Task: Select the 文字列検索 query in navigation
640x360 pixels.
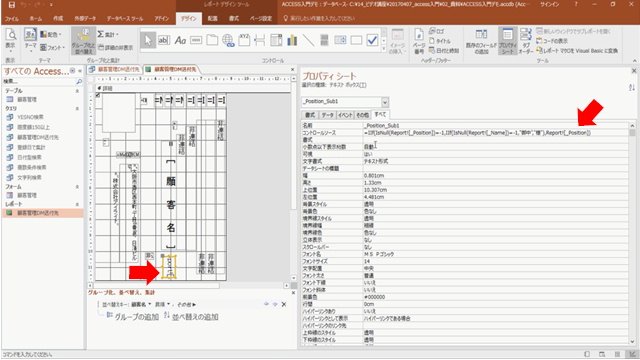Action: click(x=29, y=178)
